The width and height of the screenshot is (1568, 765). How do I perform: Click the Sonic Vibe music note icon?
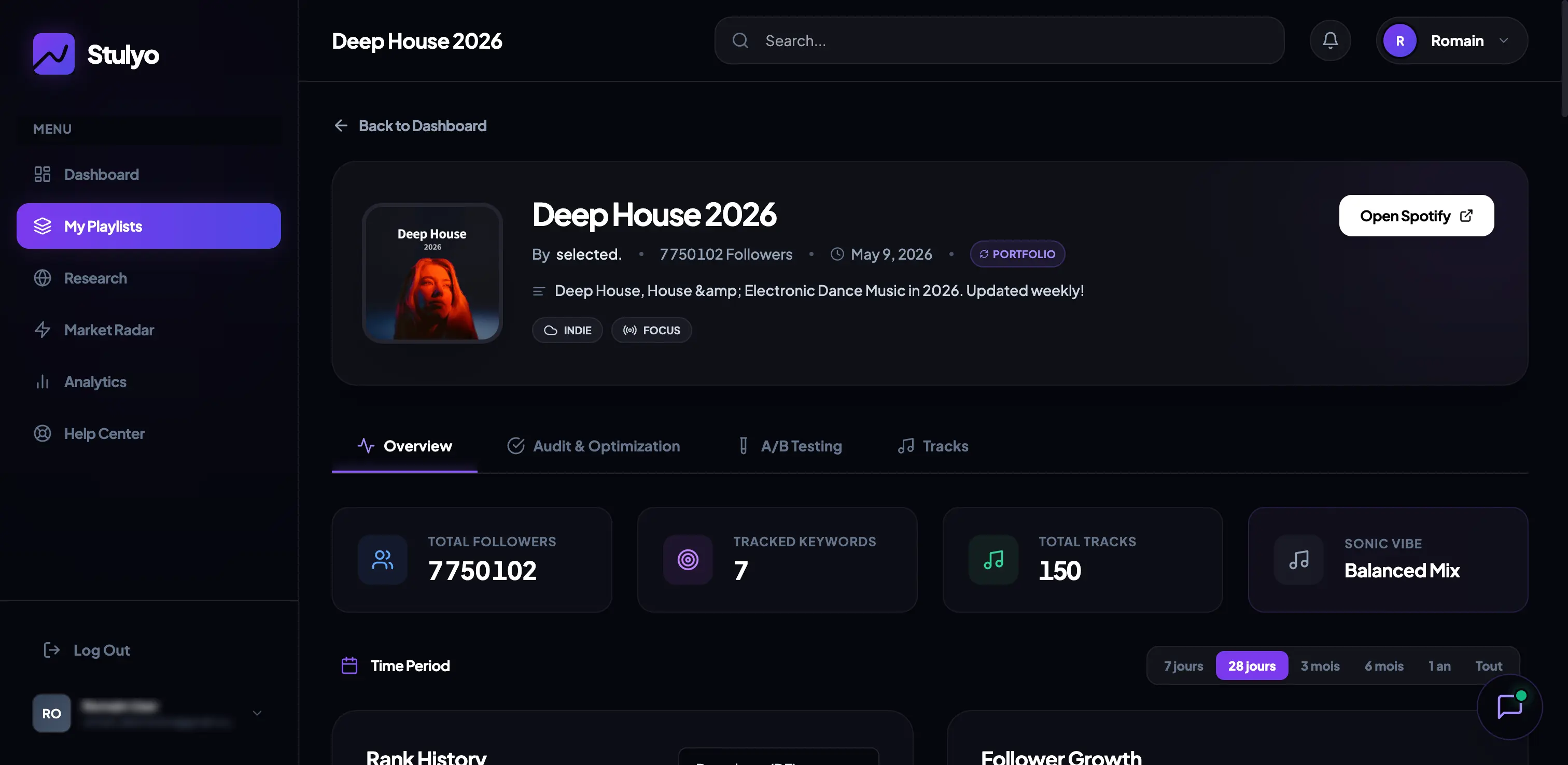(1299, 559)
